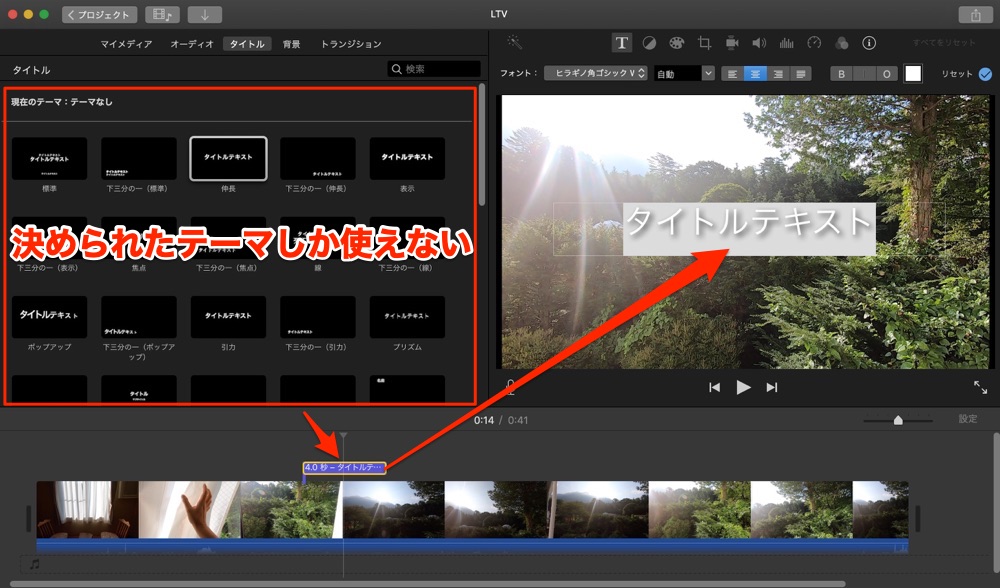Select the 下三分の一（標準） title thumbnail

[138, 158]
